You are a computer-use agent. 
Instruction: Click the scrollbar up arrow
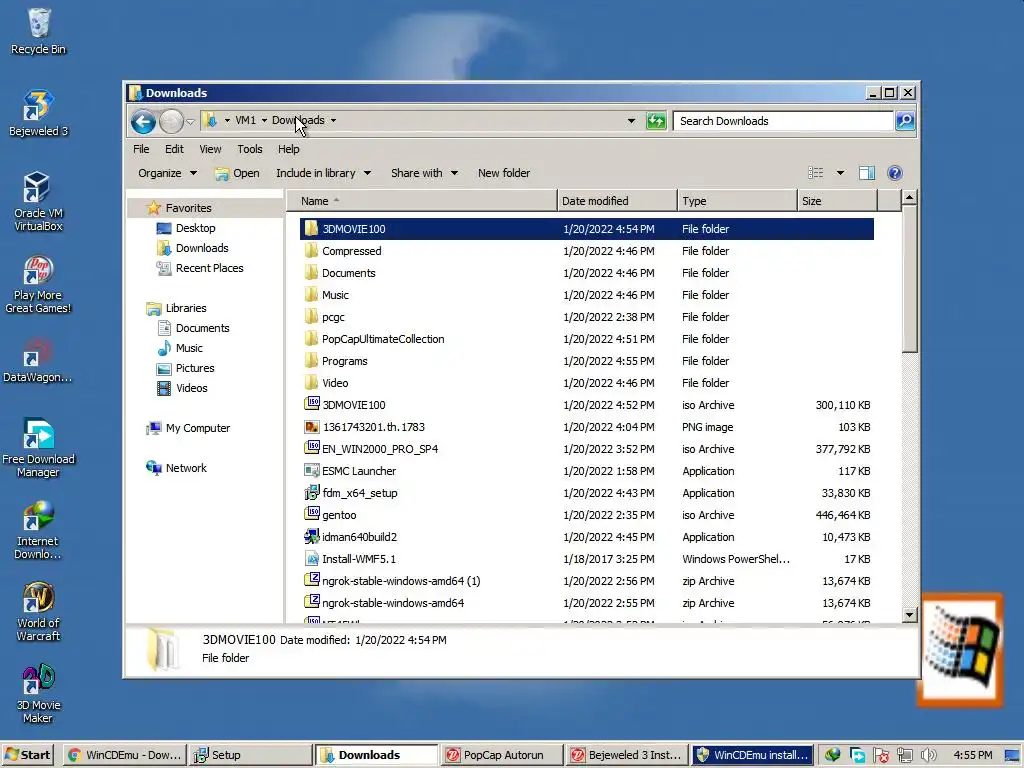click(x=910, y=197)
